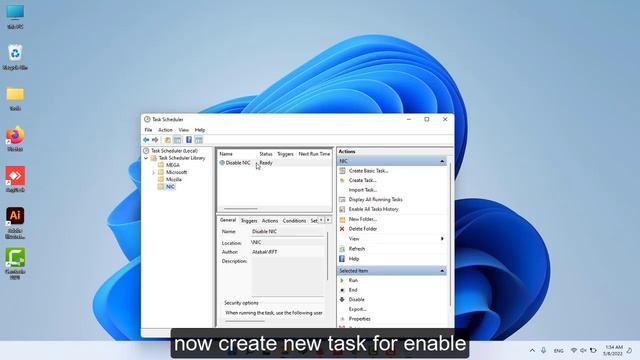Click the End task square icon
Viewport: 640px width, 360px height.
tap(342, 290)
